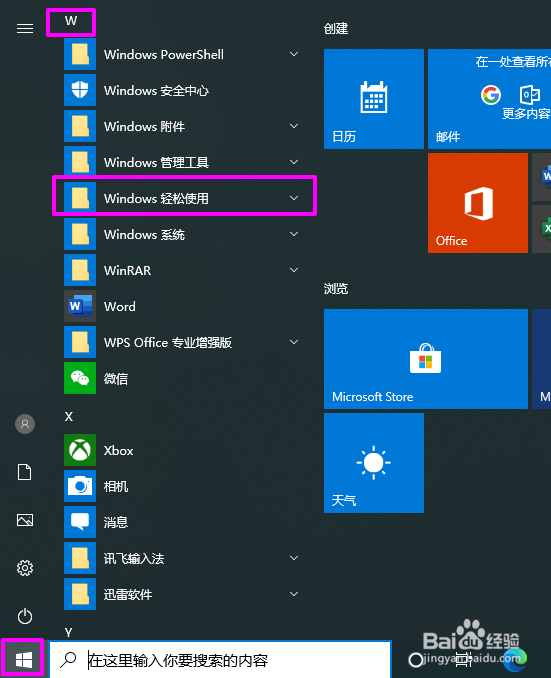Click the Windows 安全中心 label

tap(156, 90)
